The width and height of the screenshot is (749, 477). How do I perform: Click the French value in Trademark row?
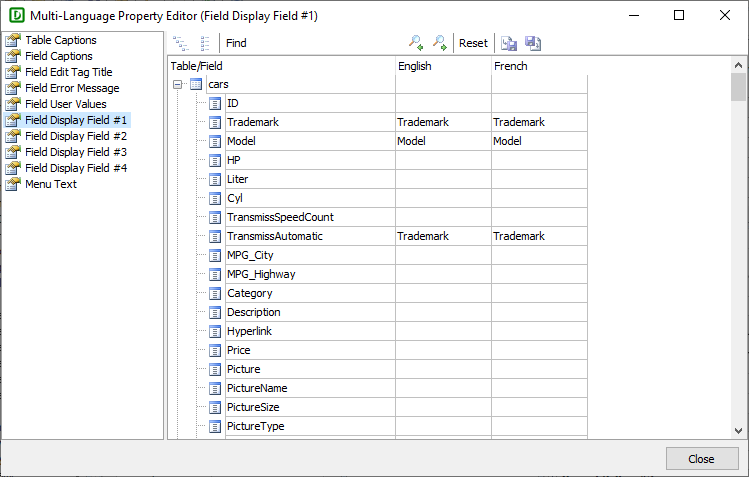[519, 122]
